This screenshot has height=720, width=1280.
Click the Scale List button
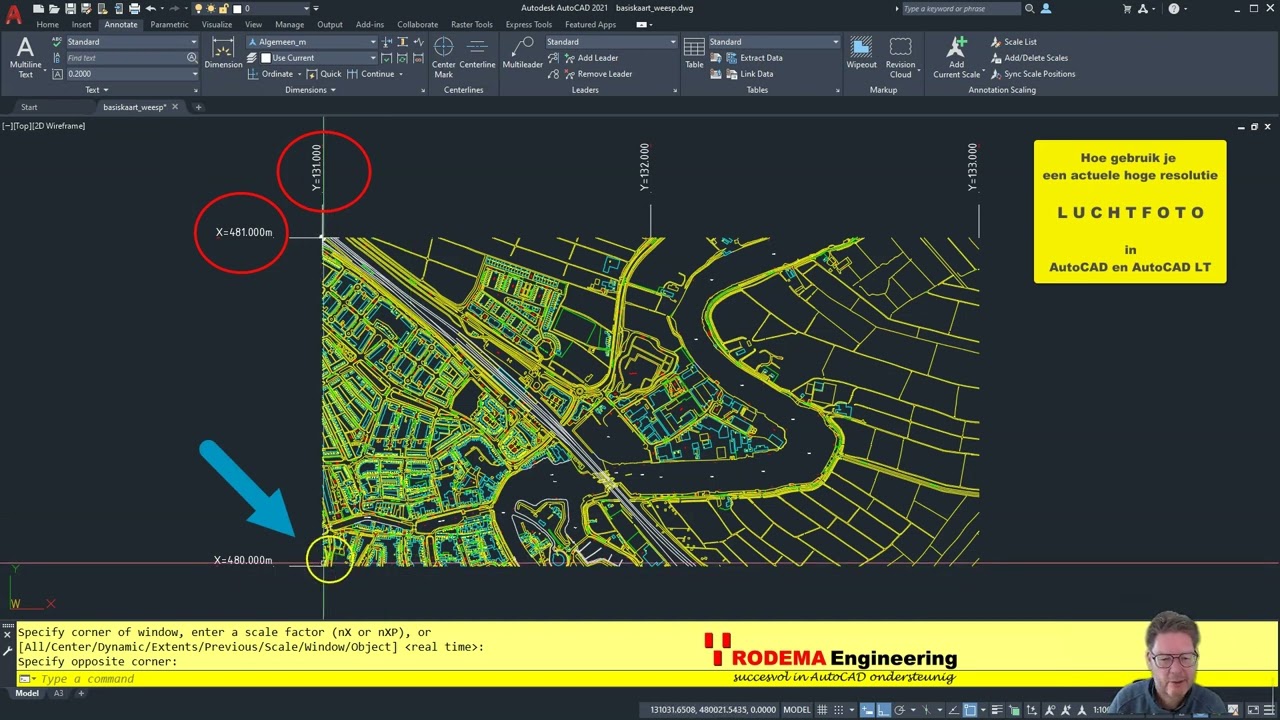1013,42
